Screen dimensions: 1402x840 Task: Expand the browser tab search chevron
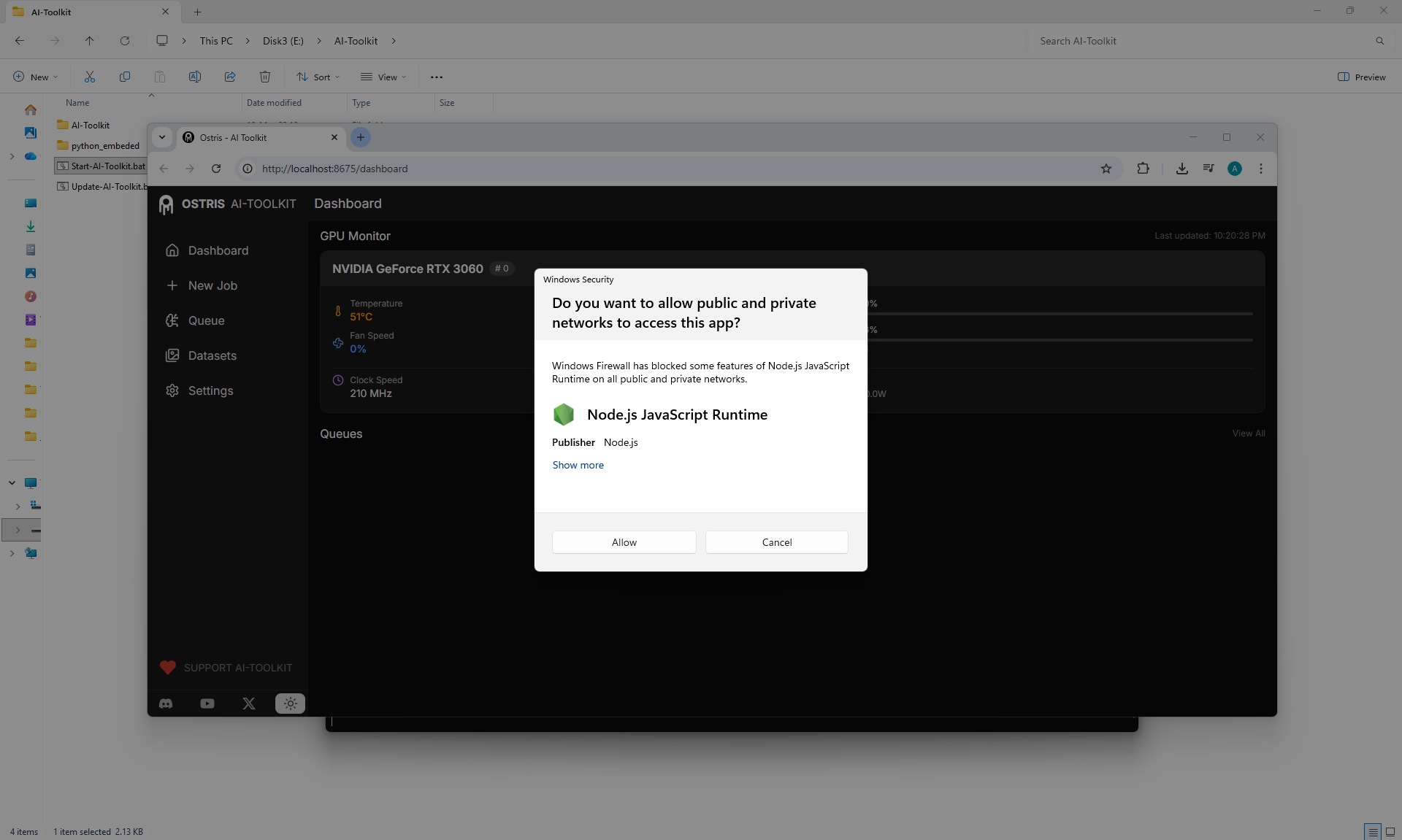162,137
